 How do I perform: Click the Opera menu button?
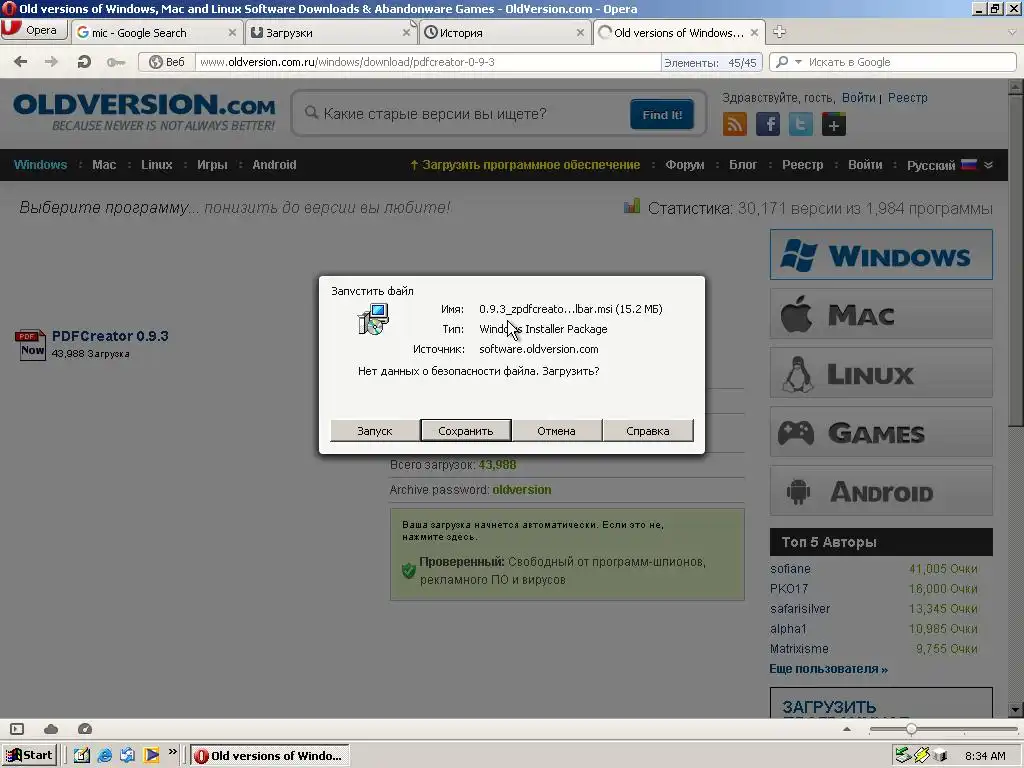(x=34, y=31)
